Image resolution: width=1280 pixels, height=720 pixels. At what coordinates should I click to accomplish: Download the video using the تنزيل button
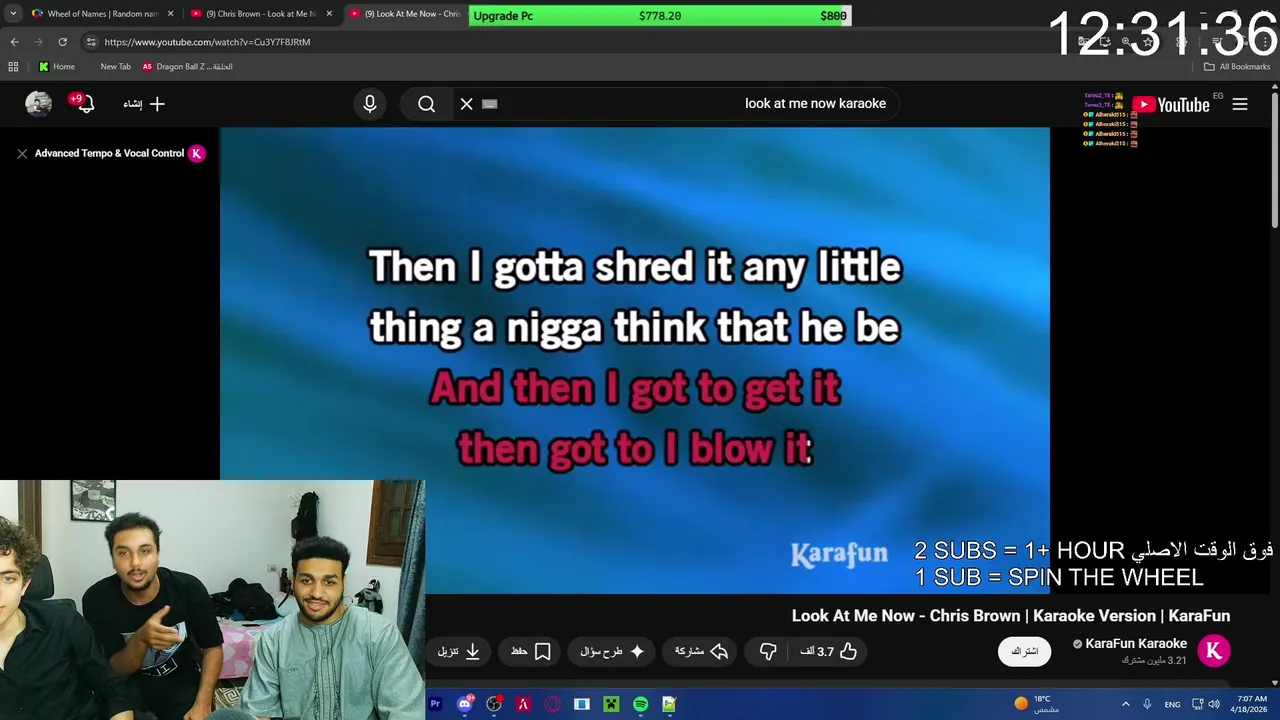tap(459, 652)
